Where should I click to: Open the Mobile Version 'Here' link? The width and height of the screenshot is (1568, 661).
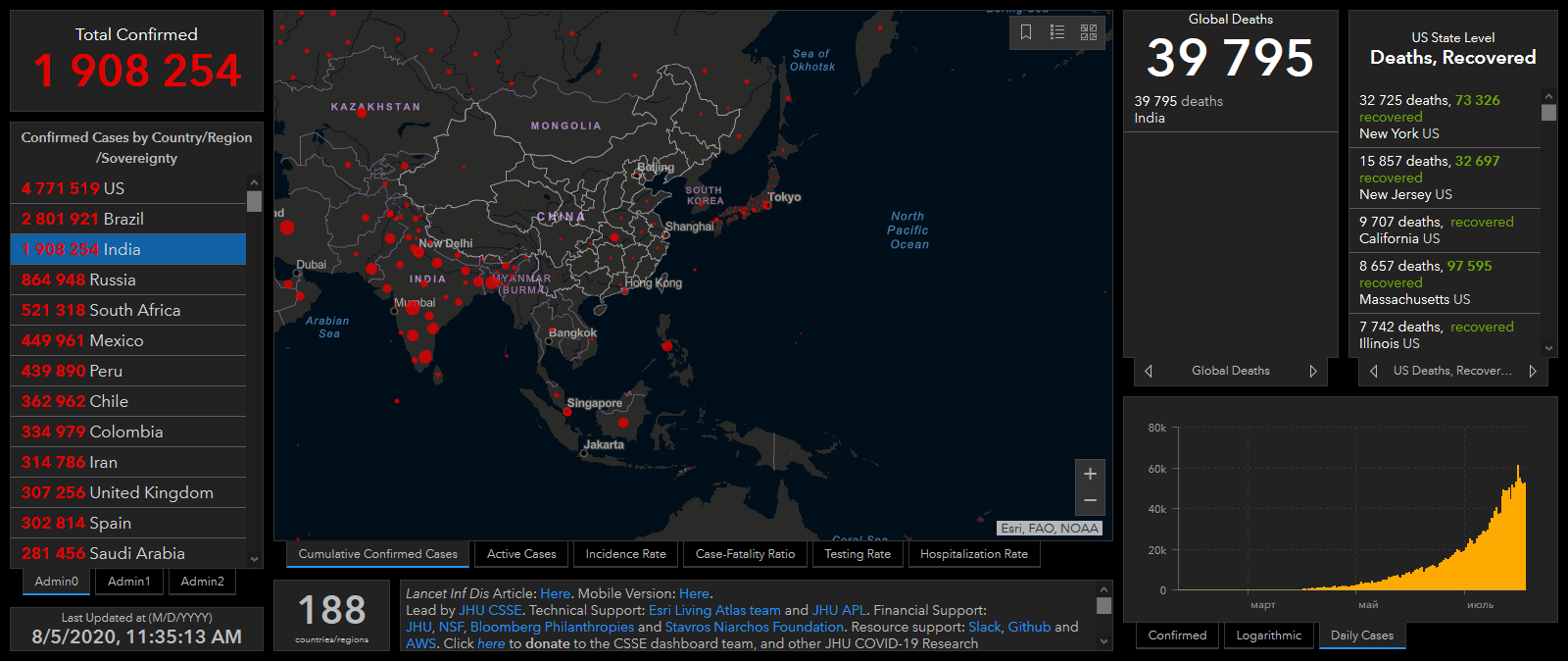pos(694,593)
